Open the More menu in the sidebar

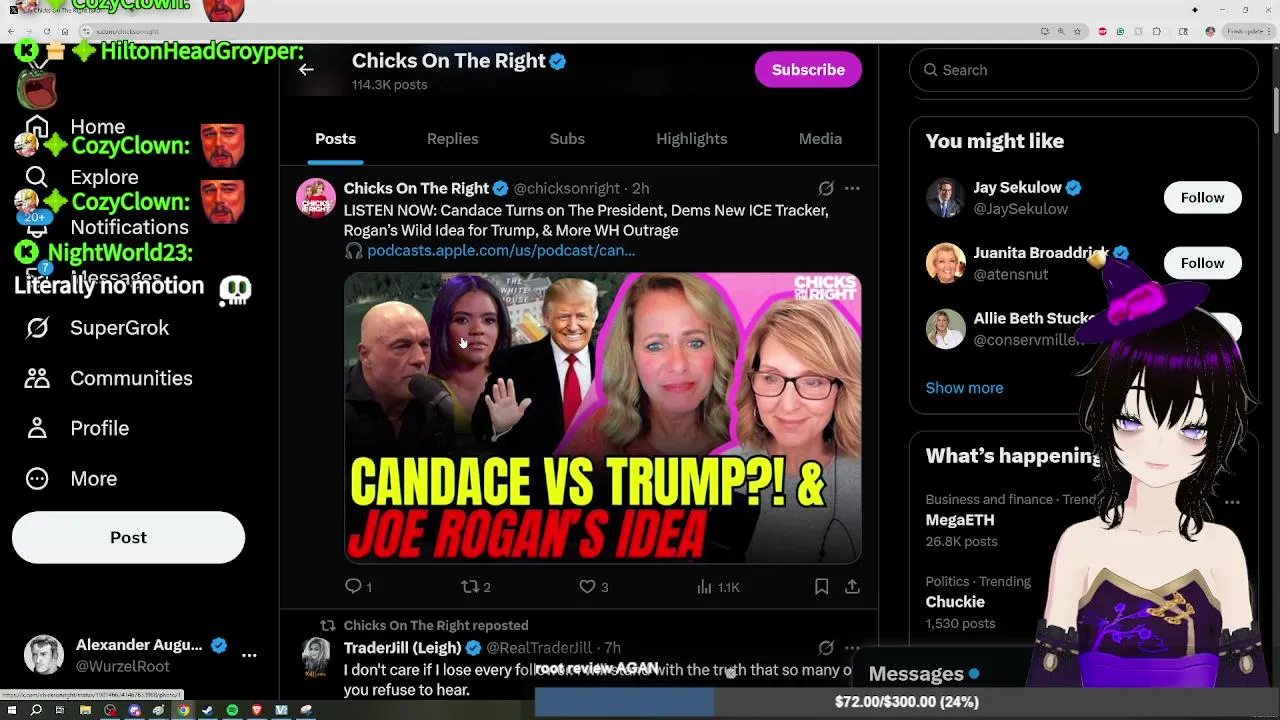pyautogui.click(x=71, y=479)
